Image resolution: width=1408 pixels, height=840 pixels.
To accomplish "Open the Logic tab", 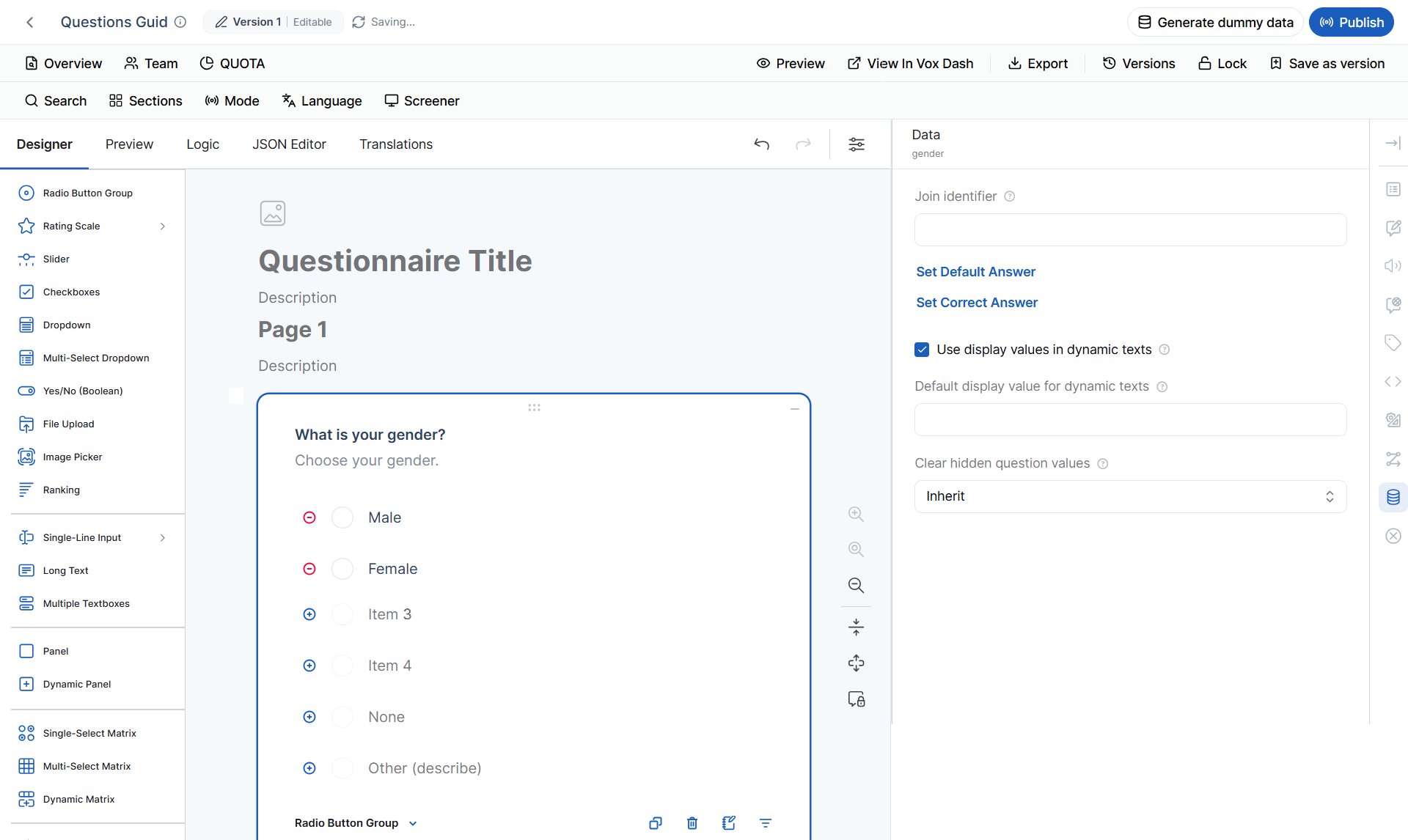I will point(202,144).
